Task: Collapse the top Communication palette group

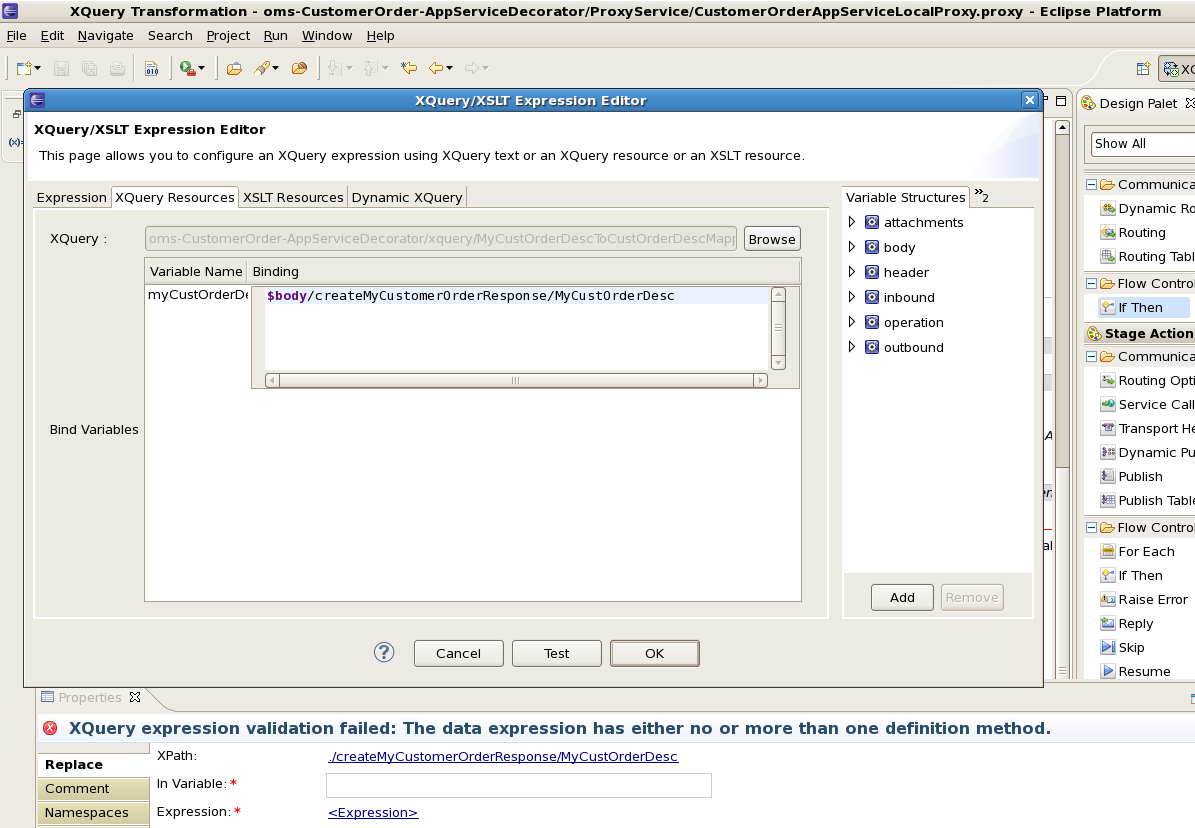Action: tap(1091, 185)
